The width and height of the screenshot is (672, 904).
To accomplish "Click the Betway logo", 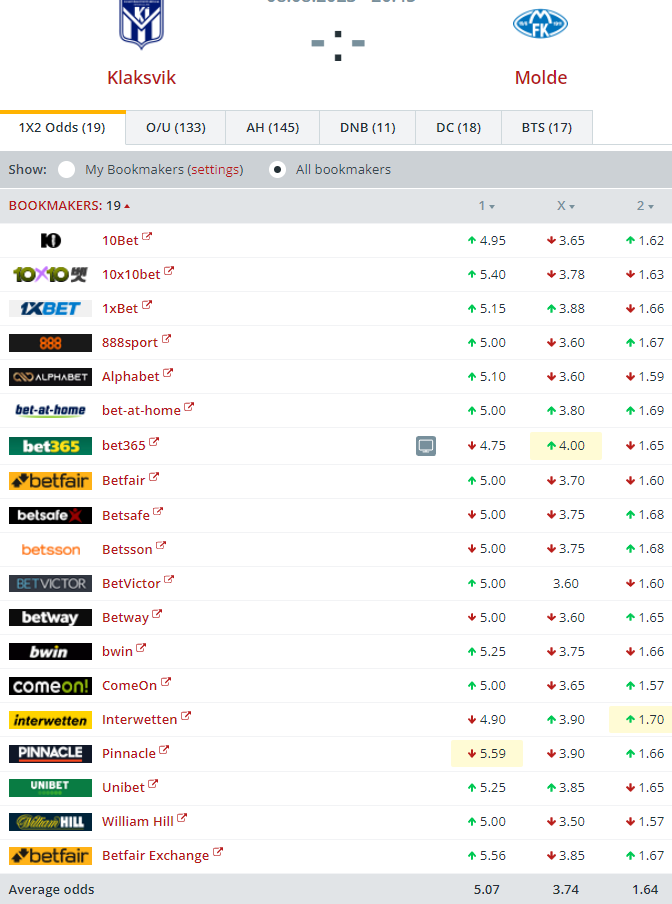I will (50, 617).
